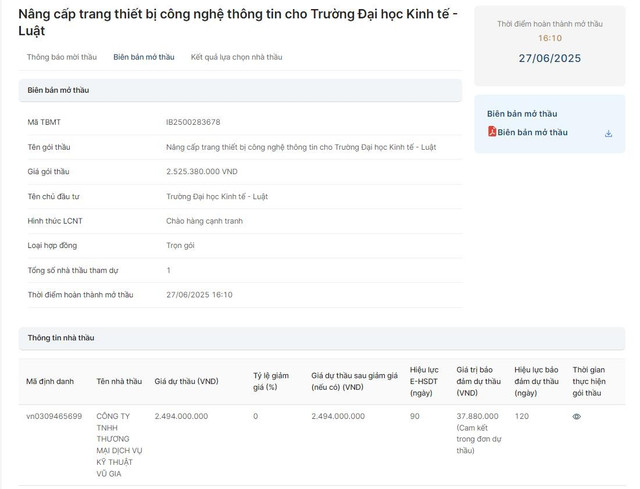
Task: Click contractor ID vn0309465699
Action: pos(54,416)
